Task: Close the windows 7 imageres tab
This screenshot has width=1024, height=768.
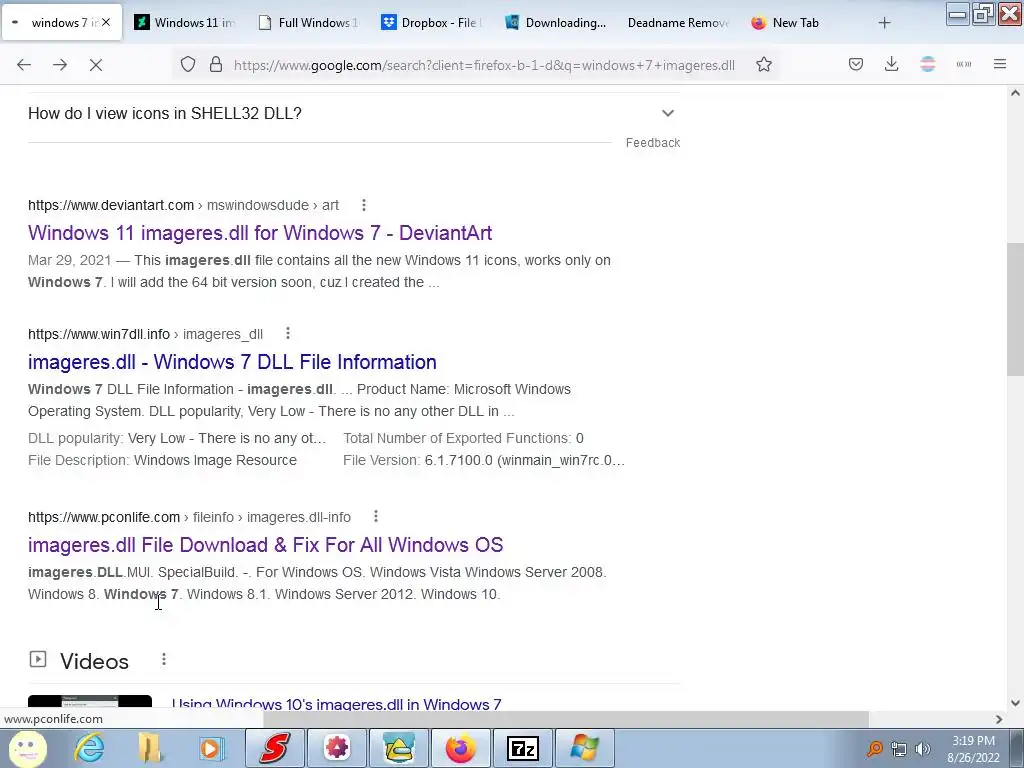Action: click(106, 22)
